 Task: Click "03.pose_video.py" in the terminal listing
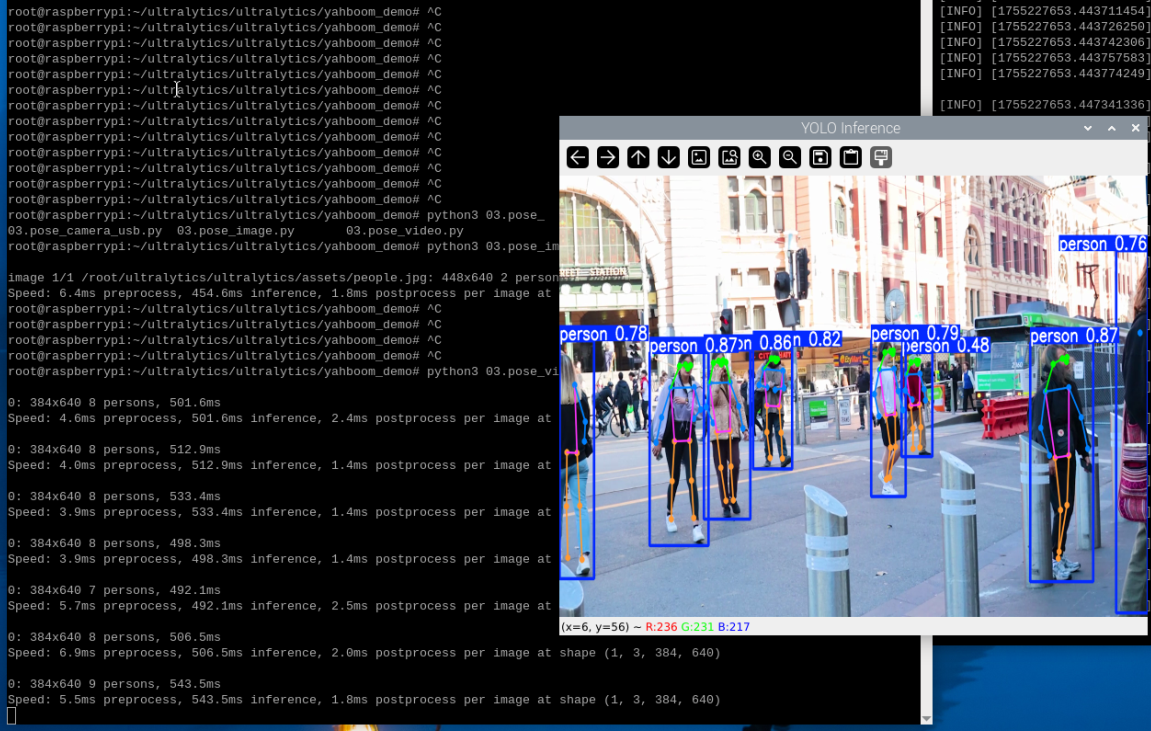tap(404, 231)
